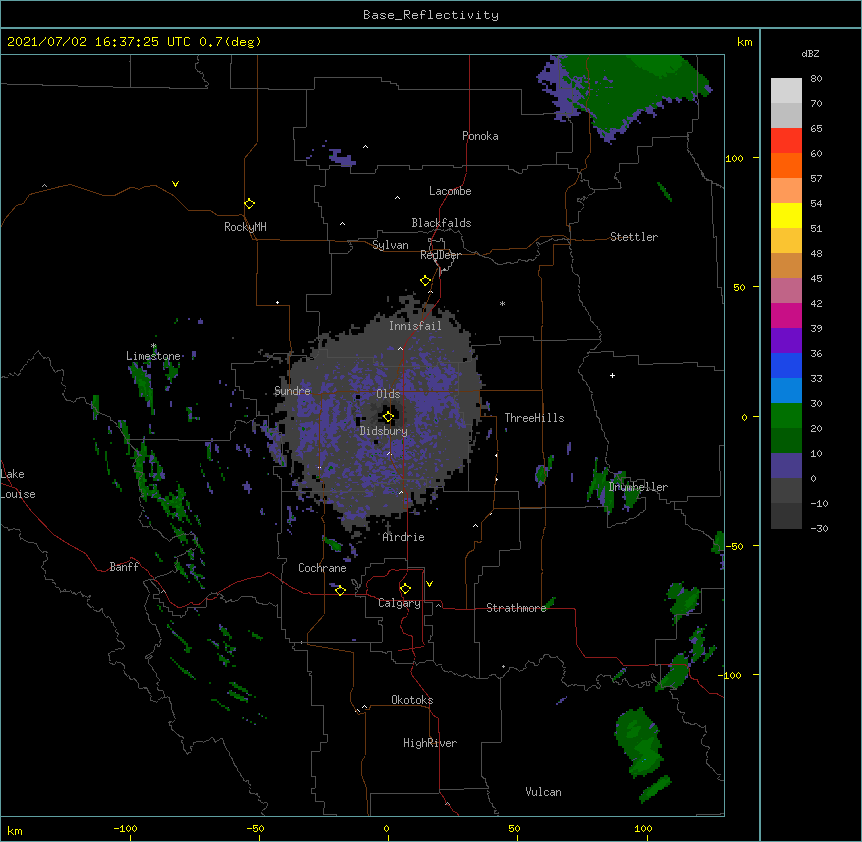Click the Sundre label
Viewport: 862px width, 842px height.
292,391
